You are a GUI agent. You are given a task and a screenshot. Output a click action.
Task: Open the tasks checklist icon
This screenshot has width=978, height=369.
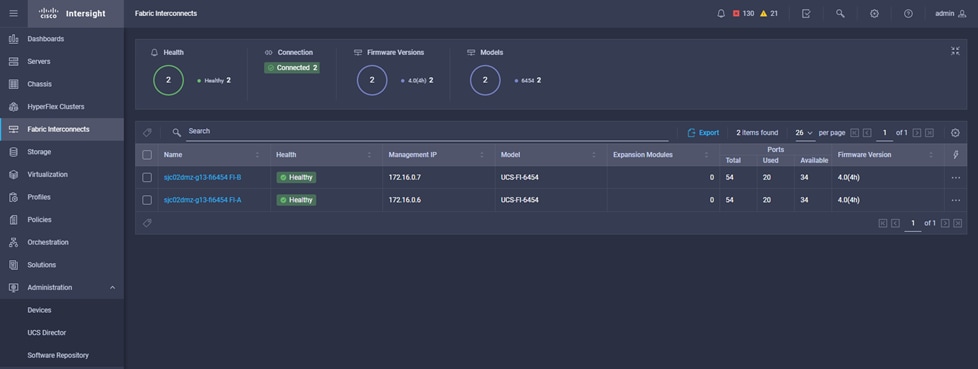[x=806, y=14]
